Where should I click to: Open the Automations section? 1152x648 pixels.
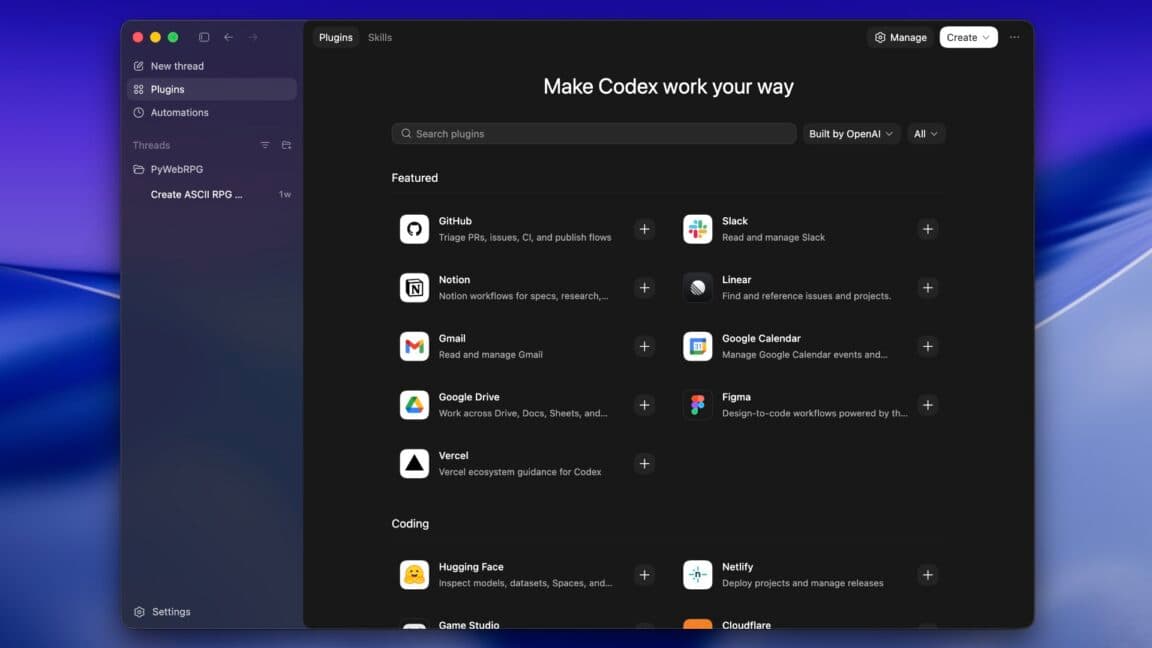181,112
